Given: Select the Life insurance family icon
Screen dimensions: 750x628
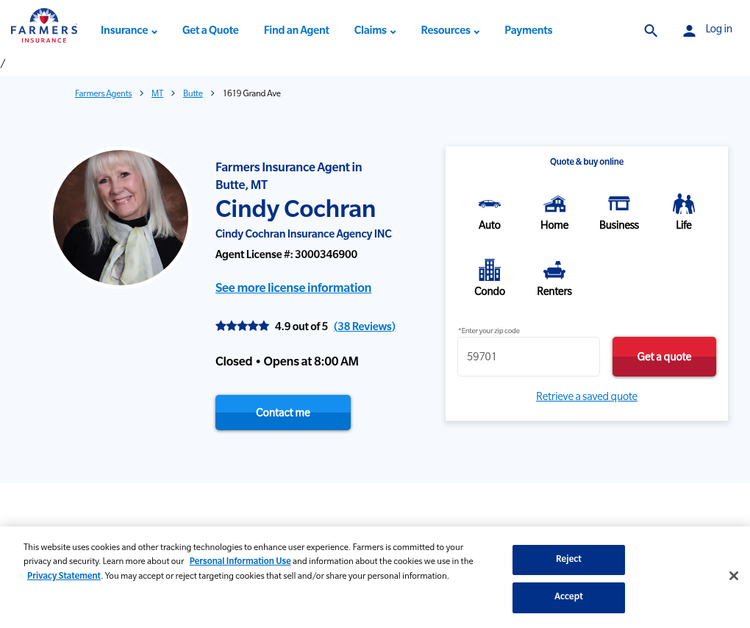Looking at the screenshot, I should 683,204.
